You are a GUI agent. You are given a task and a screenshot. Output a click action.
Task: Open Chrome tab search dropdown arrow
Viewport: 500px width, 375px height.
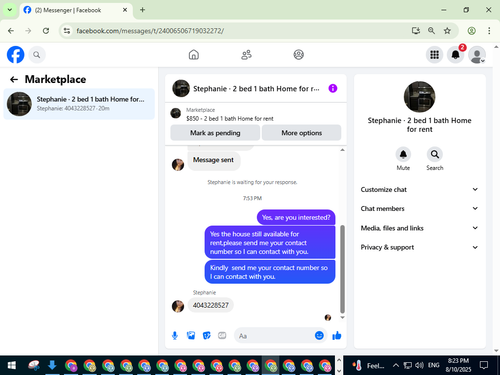(10, 10)
